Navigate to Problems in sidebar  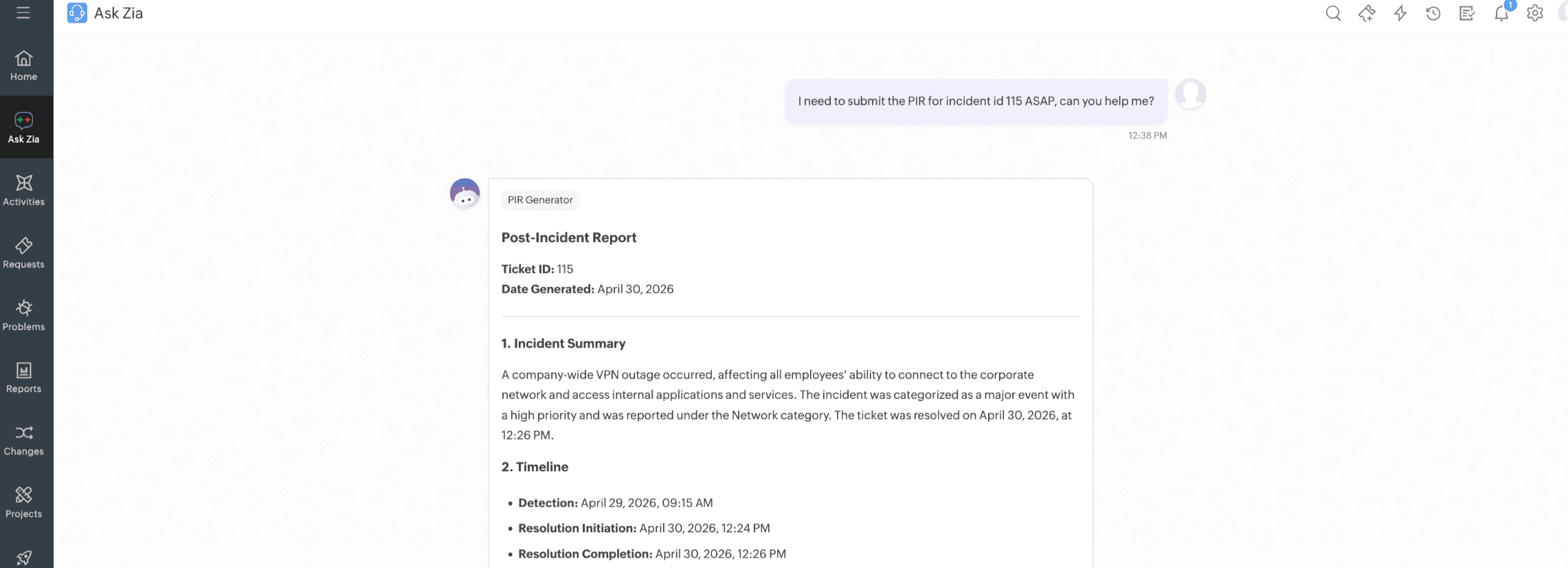(23, 316)
